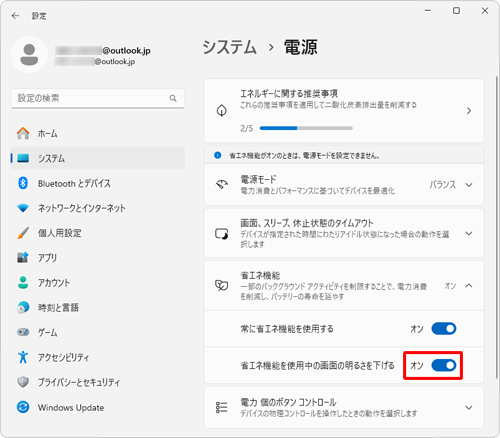
Task: Click the back arrow icon
Action: [15, 16]
